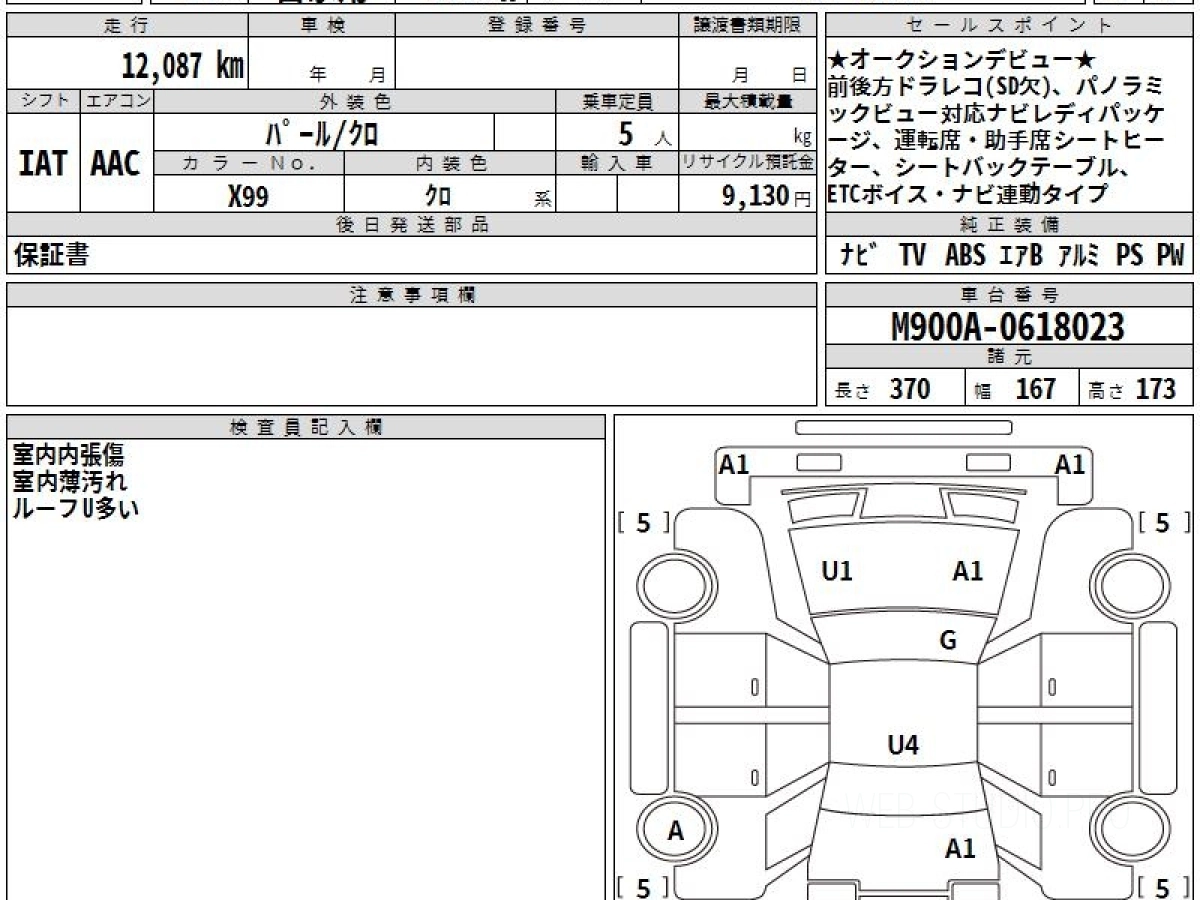Image resolution: width=1200 pixels, height=900 pixels.
Task: Select exterior color value パール/クロ
Action: click(321, 132)
